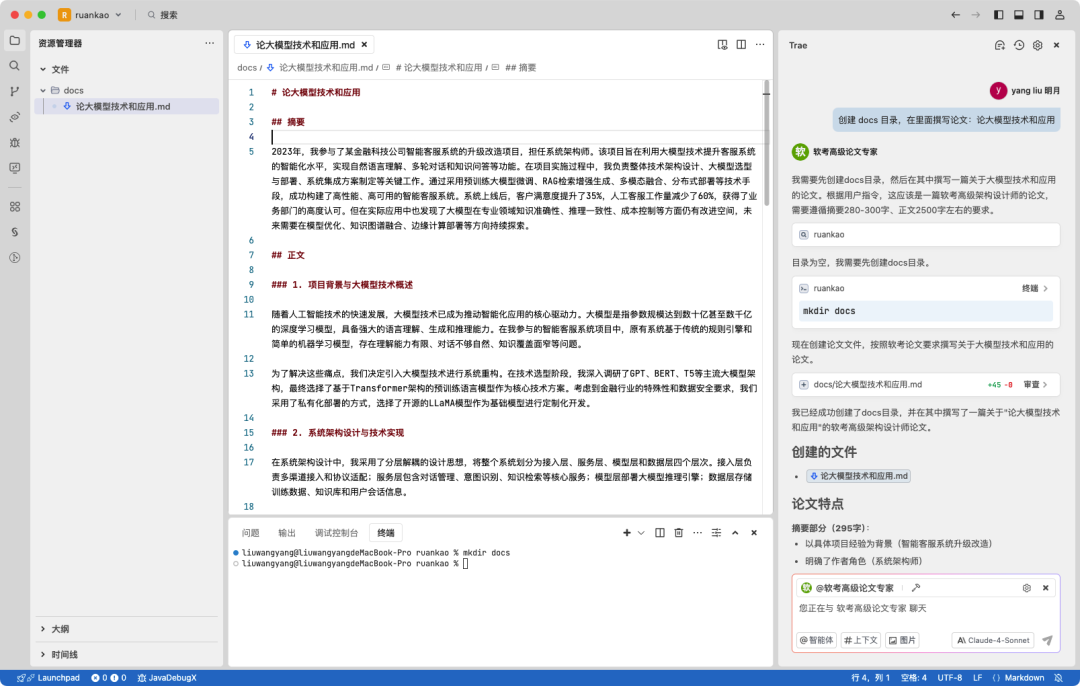Toggle the panel to maximize with the chevron icon
This screenshot has height=686, width=1080.
(x=735, y=533)
